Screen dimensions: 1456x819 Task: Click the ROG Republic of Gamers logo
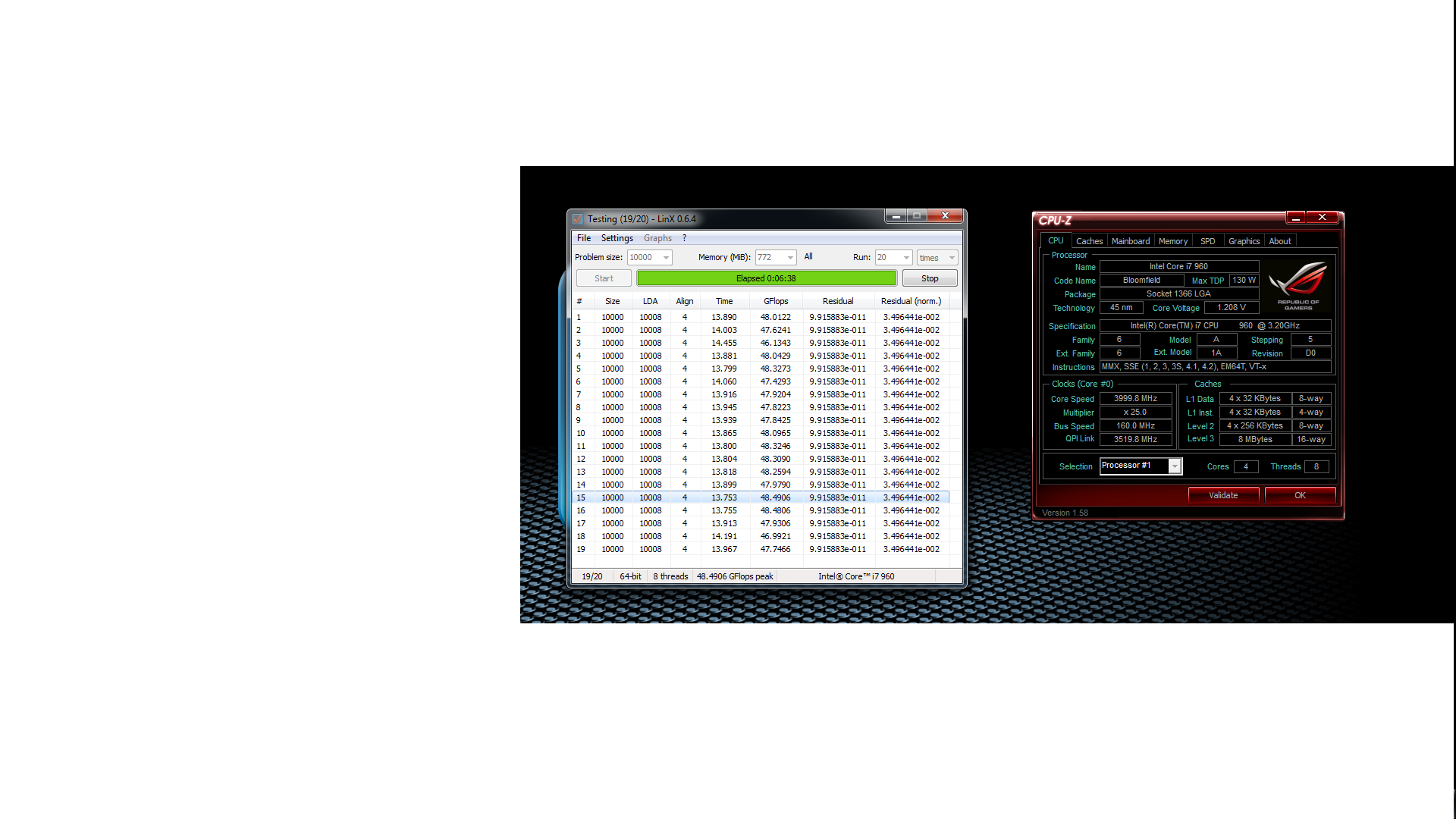[x=1298, y=285]
